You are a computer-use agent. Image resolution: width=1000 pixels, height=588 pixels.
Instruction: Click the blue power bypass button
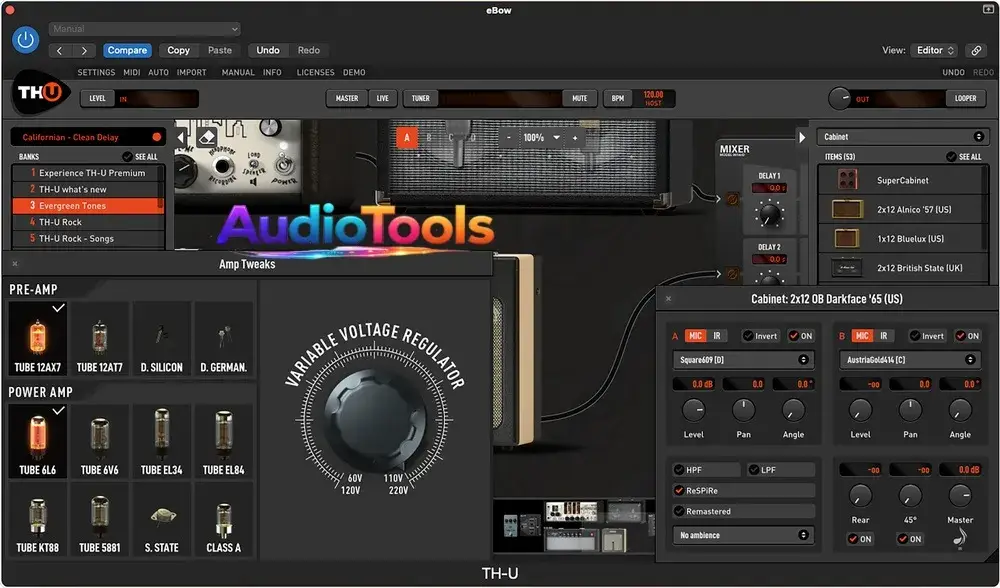click(25, 40)
